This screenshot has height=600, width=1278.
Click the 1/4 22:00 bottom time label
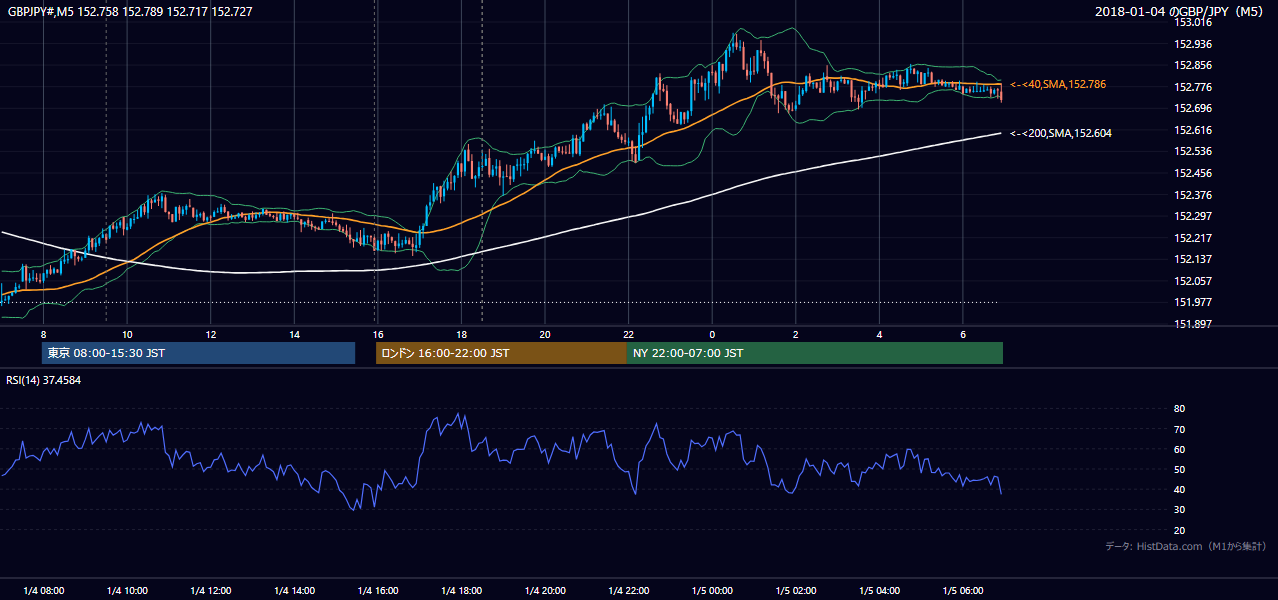tap(628, 591)
